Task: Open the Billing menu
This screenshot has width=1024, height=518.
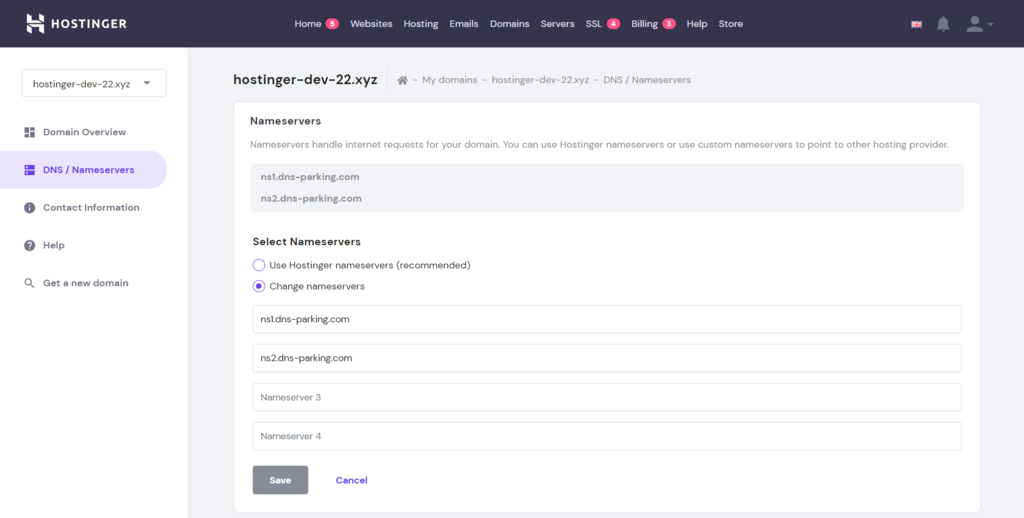Action: click(x=644, y=24)
